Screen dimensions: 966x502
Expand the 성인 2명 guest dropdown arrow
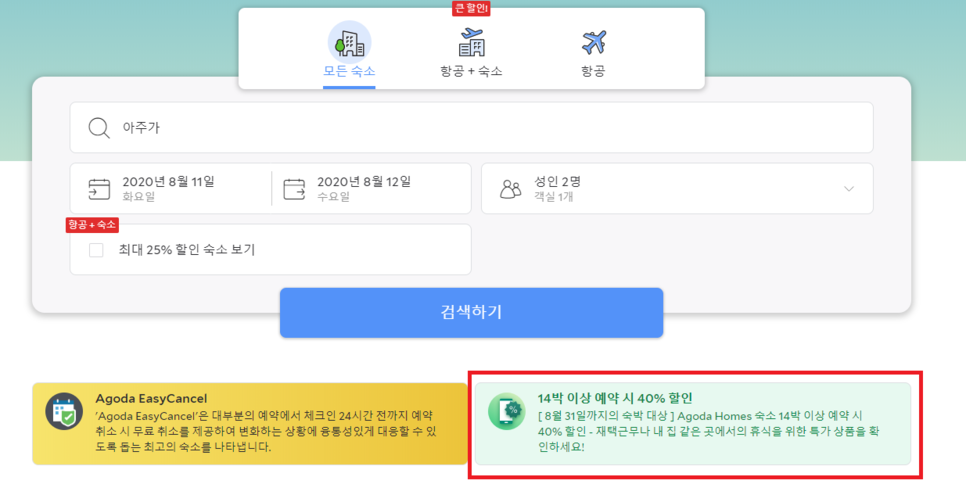tap(849, 189)
